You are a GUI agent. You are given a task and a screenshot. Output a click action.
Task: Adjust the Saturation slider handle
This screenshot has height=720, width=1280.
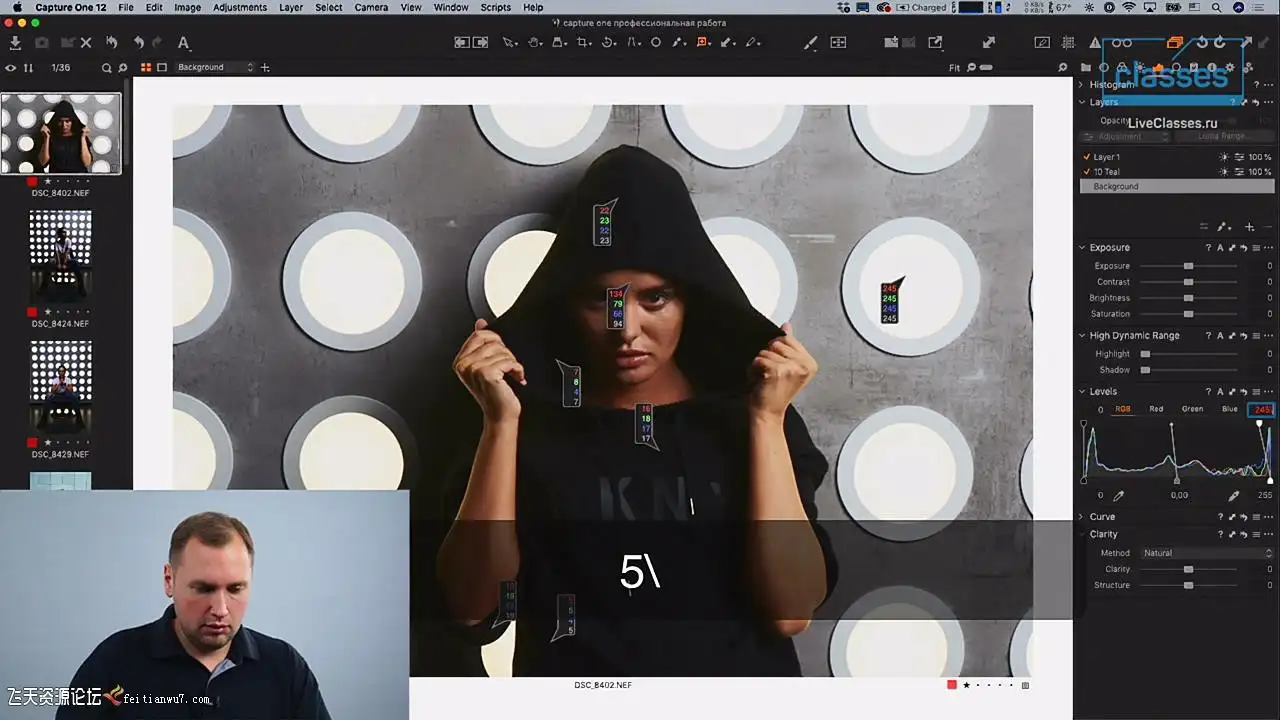1188,314
